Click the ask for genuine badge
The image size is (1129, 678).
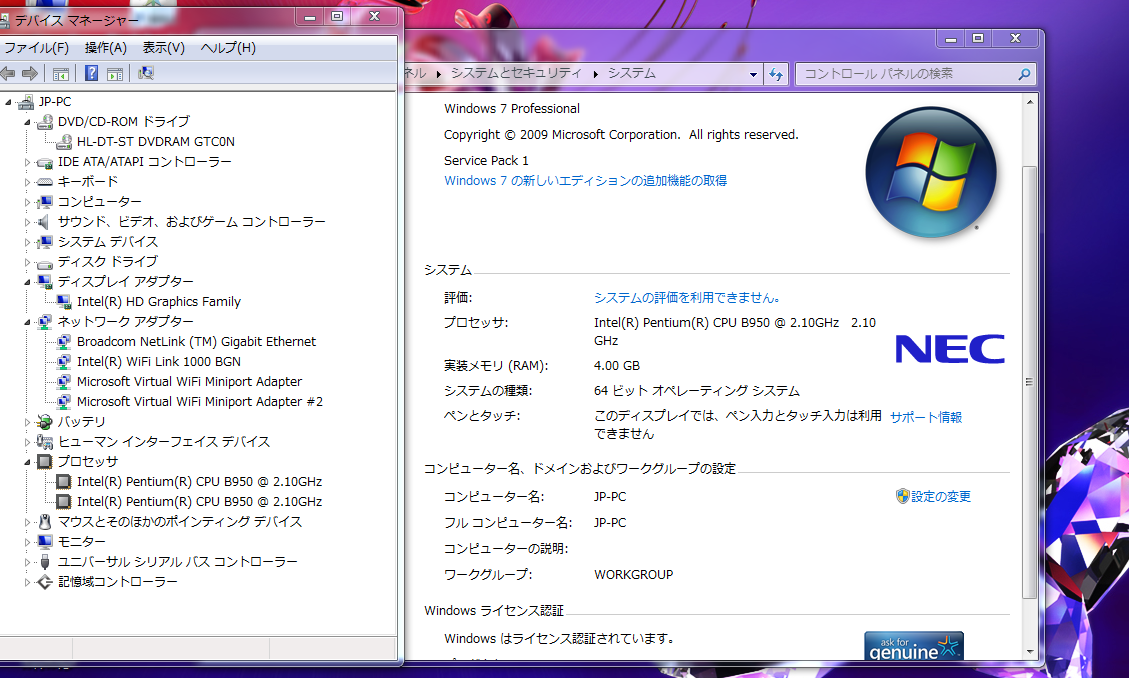click(x=914, y=646)
